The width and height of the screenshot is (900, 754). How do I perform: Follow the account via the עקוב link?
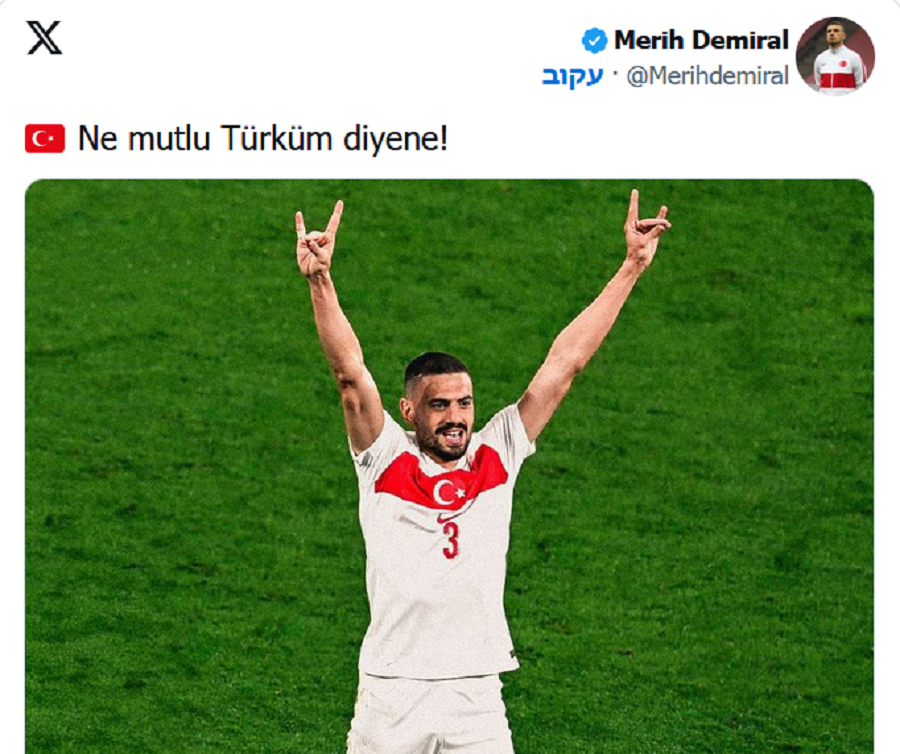pos(573,76)
